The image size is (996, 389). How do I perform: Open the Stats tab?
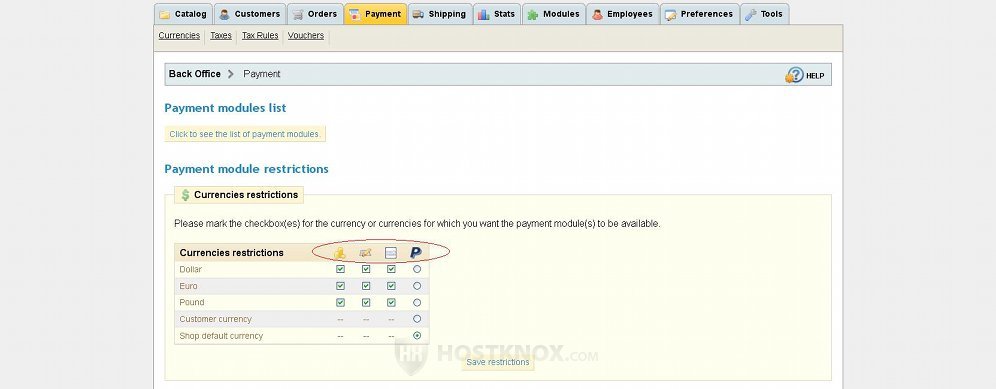click(x=496, y=14)
